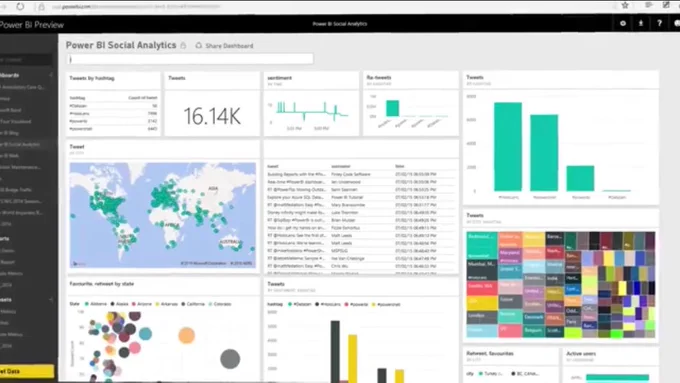
Task: Click the download icon in header
Action: click(641, 23)
